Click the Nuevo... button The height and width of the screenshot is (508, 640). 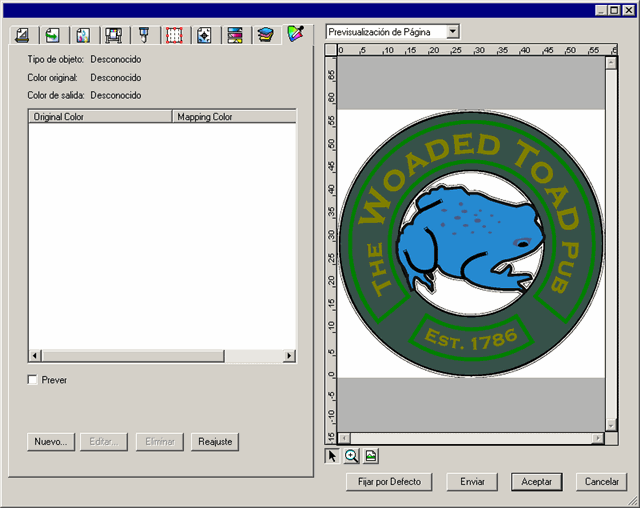point(51,442)
